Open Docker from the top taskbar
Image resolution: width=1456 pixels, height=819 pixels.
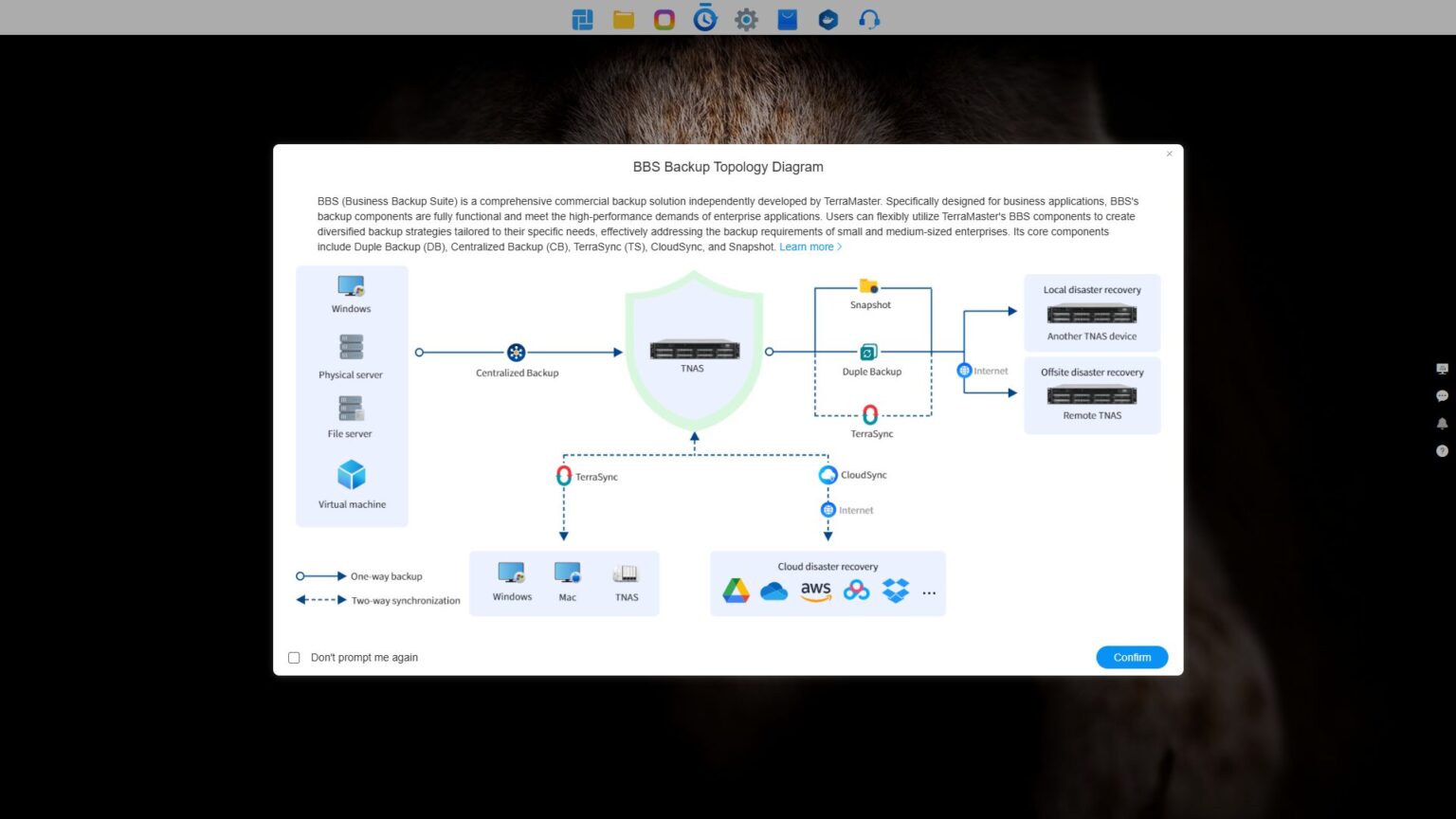(x=828, y=18)
